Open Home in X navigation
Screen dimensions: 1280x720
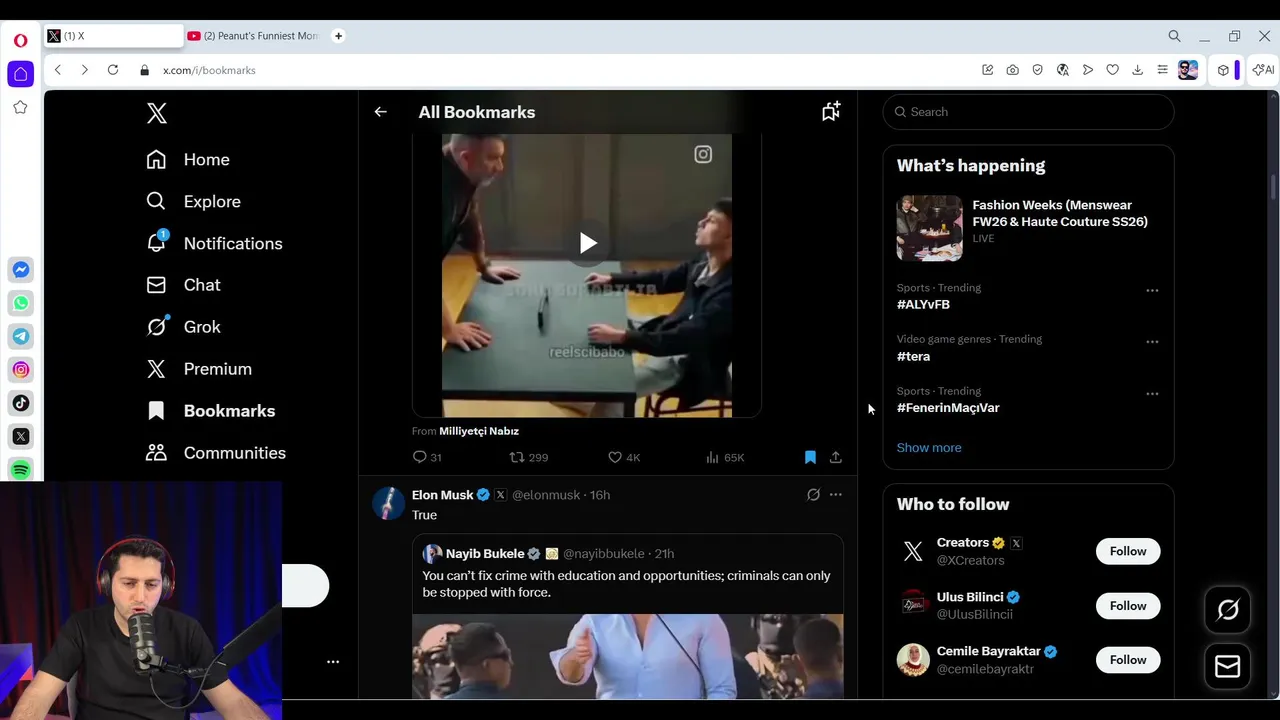(x=188, y=160)
